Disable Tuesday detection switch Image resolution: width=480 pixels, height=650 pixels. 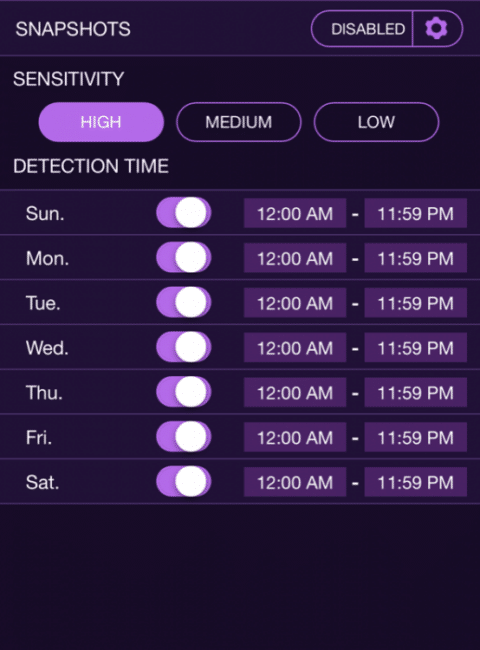(x=184, y=302)
